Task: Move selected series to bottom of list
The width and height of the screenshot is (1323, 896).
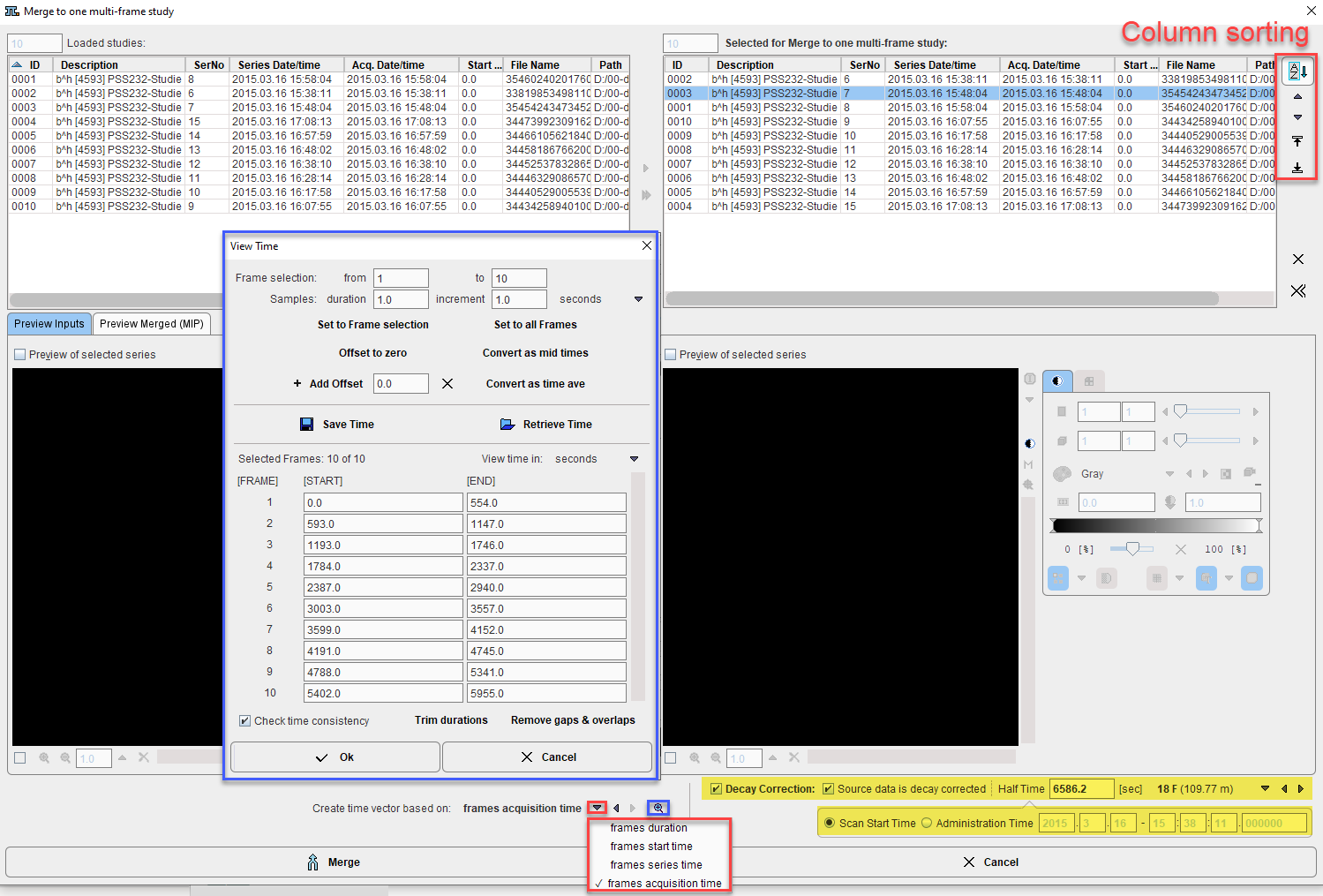Action: (x=1297, y=167)
